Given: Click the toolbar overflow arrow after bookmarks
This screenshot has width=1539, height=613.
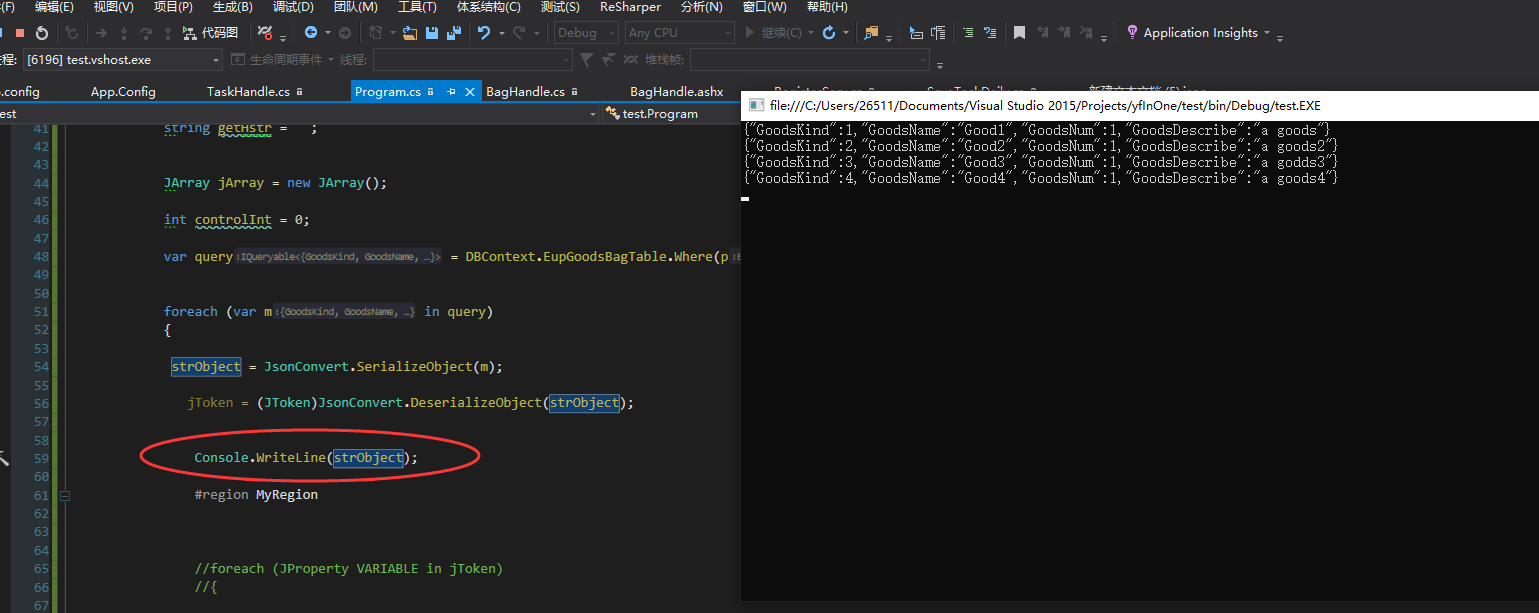Looking at the screenshot, I should pyautogui.click(x=1104, y=38).
